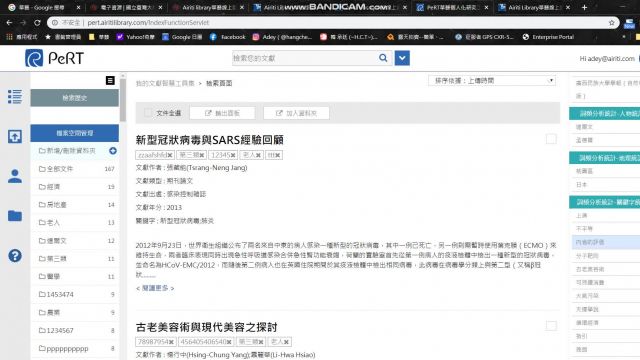Open the user profile sidebar icon
The image size is (640, 360).
[x=15, y=176]
